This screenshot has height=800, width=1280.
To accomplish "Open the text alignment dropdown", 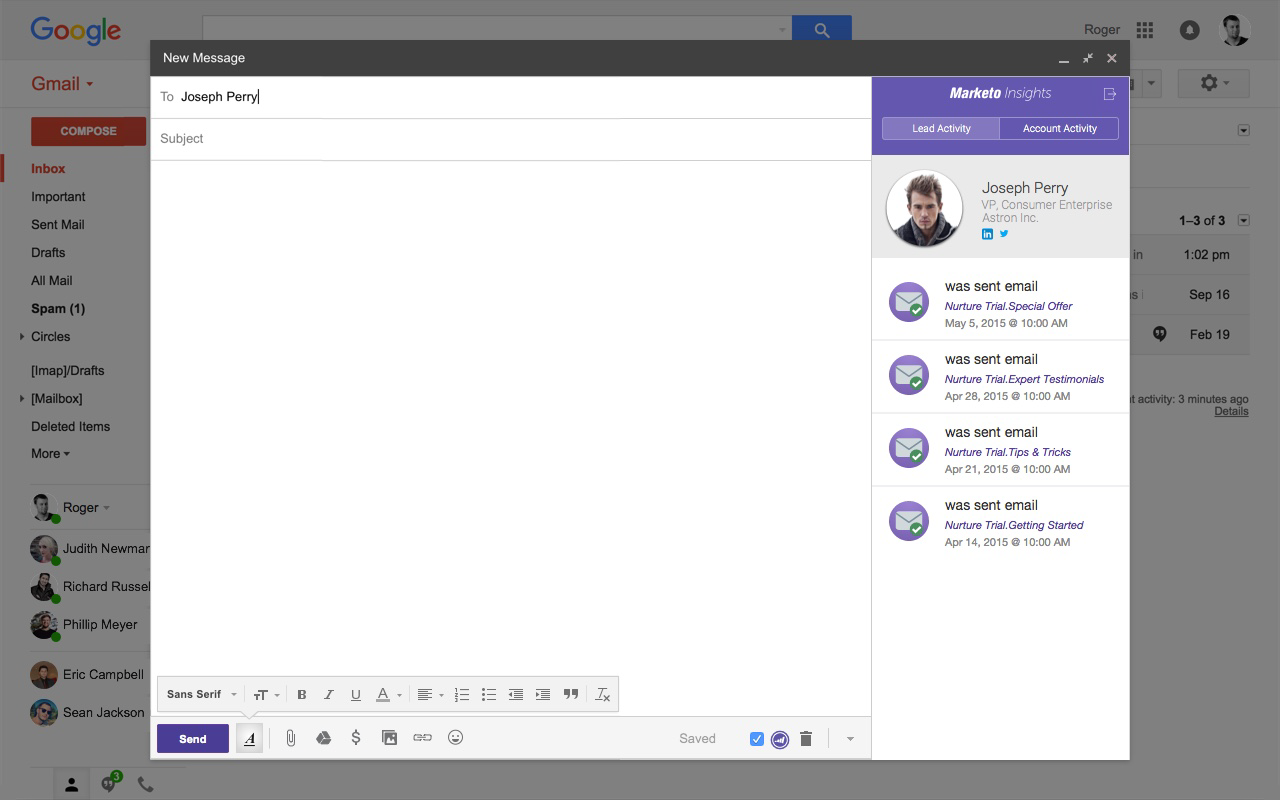I will (430, 694).
